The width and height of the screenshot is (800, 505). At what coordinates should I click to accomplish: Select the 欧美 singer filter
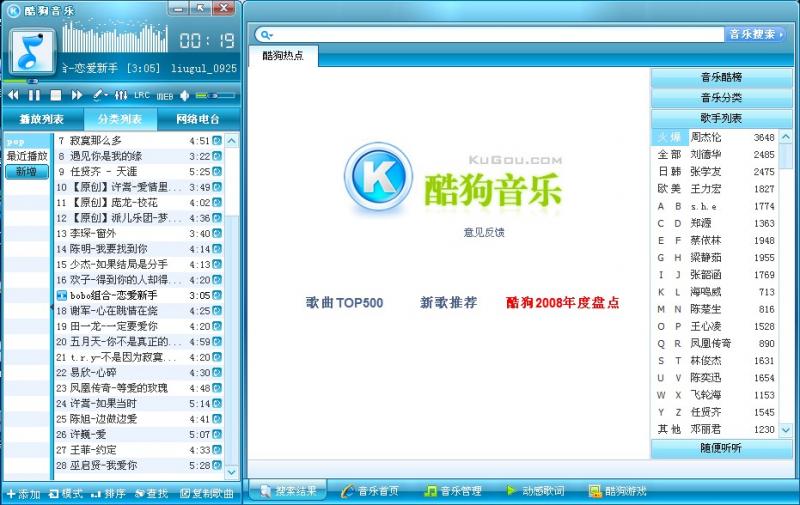[x=669, y=189]
